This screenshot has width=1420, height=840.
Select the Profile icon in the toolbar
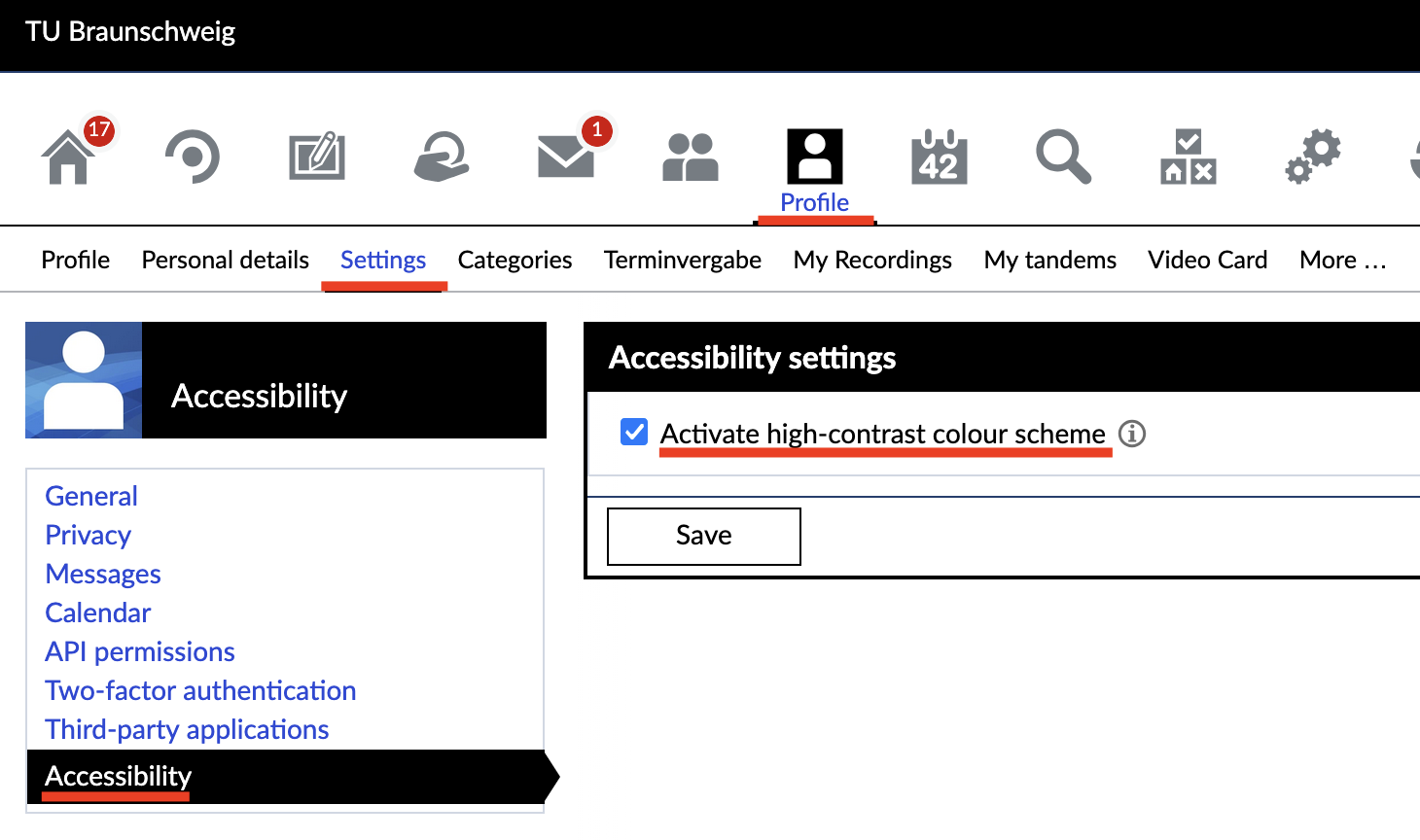[815, 156]
